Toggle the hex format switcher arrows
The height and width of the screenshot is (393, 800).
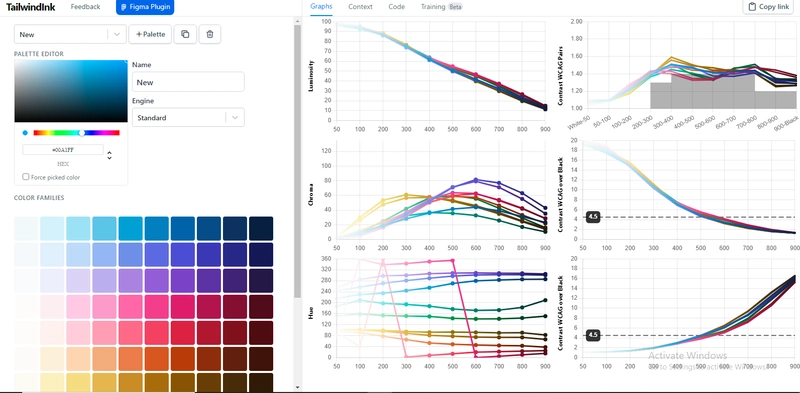[109, 155]
